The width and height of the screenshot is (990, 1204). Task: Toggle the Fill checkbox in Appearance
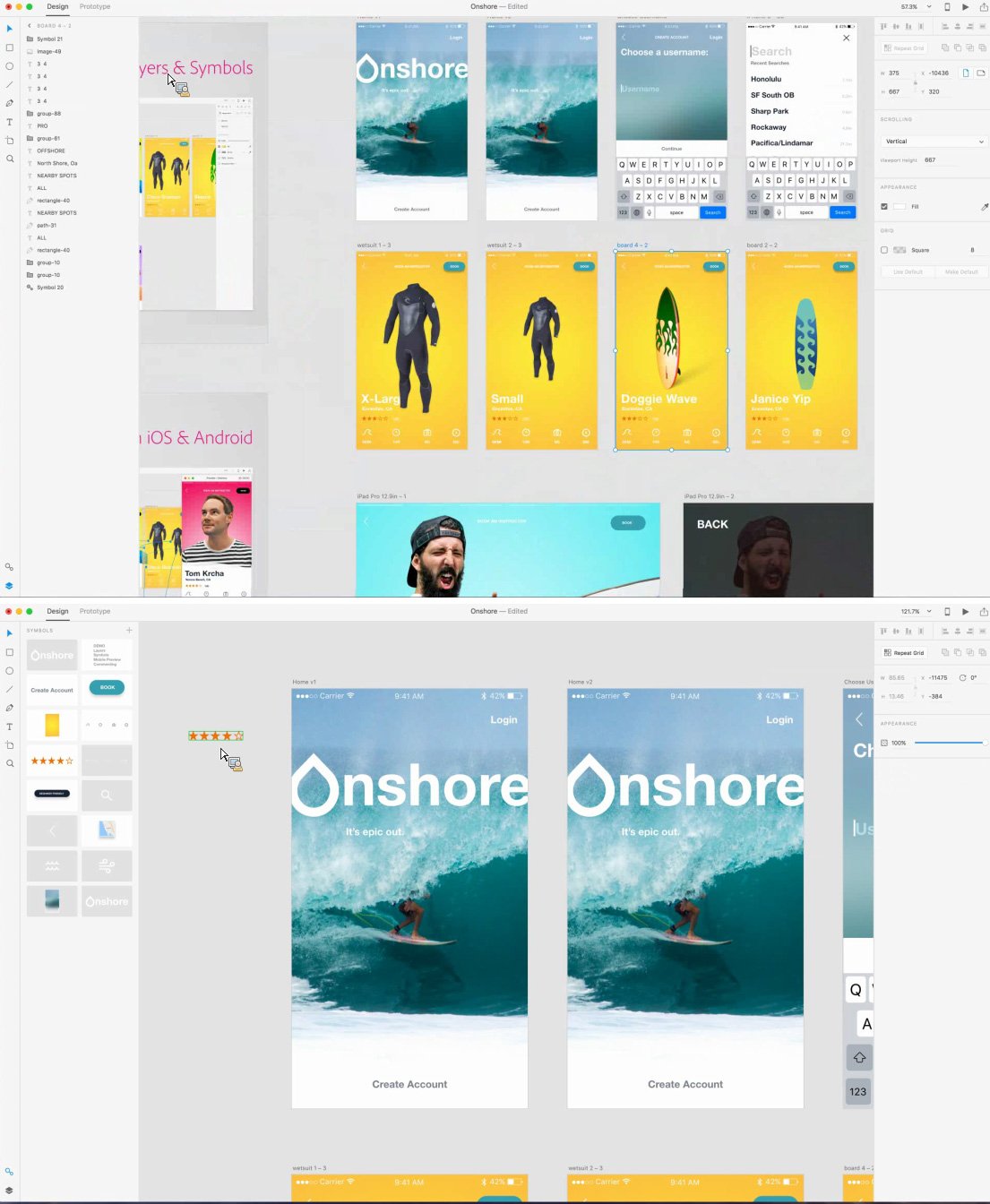(884, 206)
